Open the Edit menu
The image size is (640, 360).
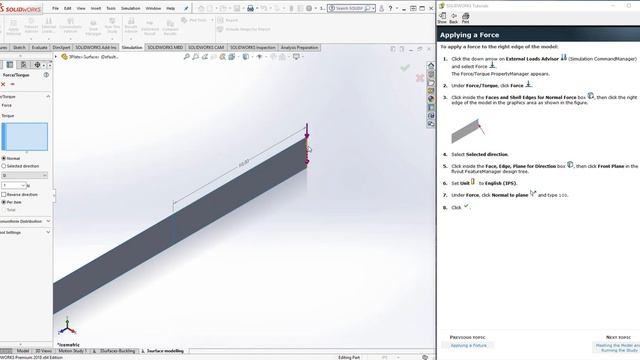pyautogui.click(x=68, y=8)
